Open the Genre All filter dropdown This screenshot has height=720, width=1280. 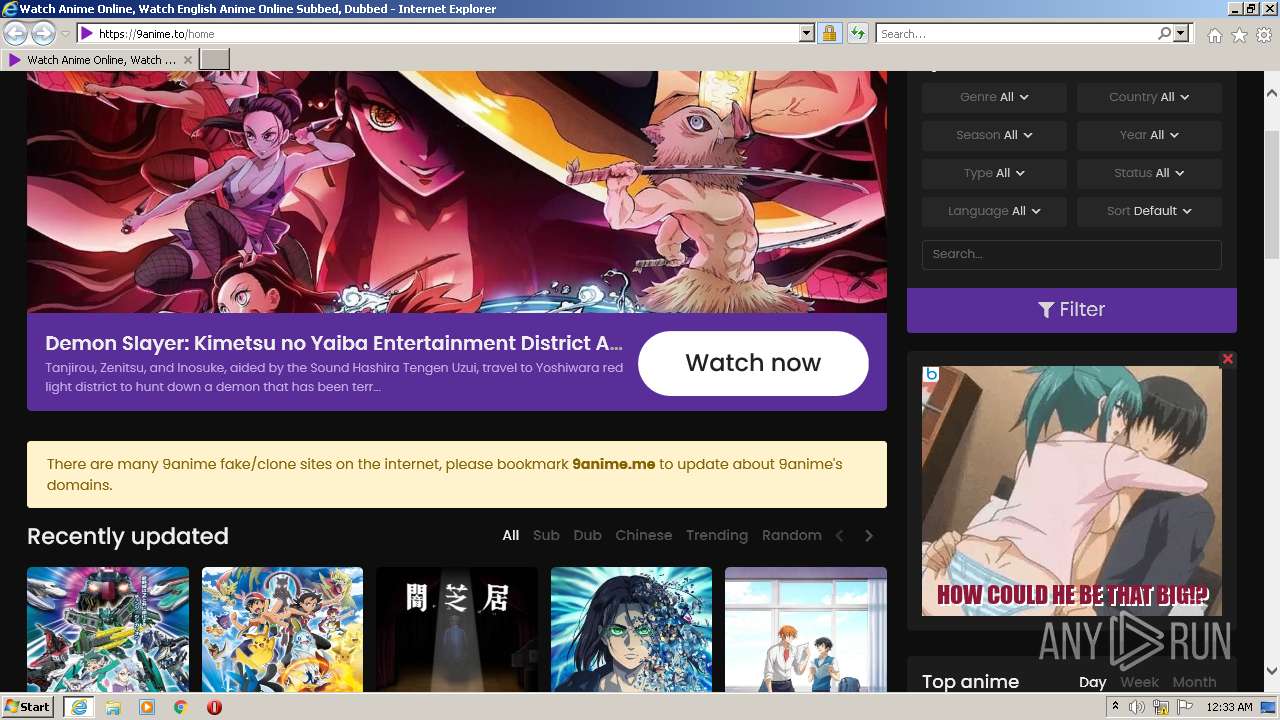994,97
